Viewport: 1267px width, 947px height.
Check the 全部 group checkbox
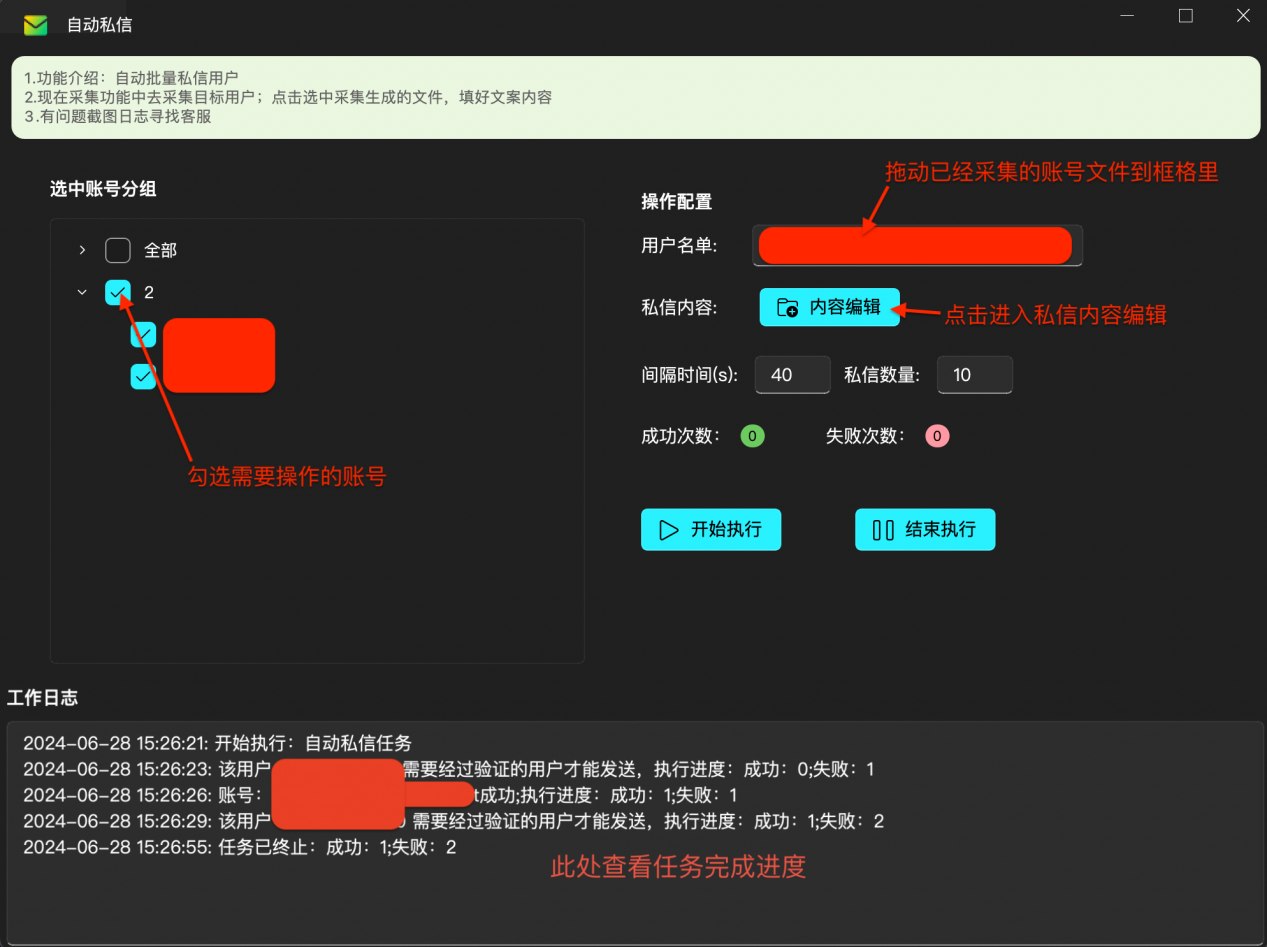coord(118,250)
